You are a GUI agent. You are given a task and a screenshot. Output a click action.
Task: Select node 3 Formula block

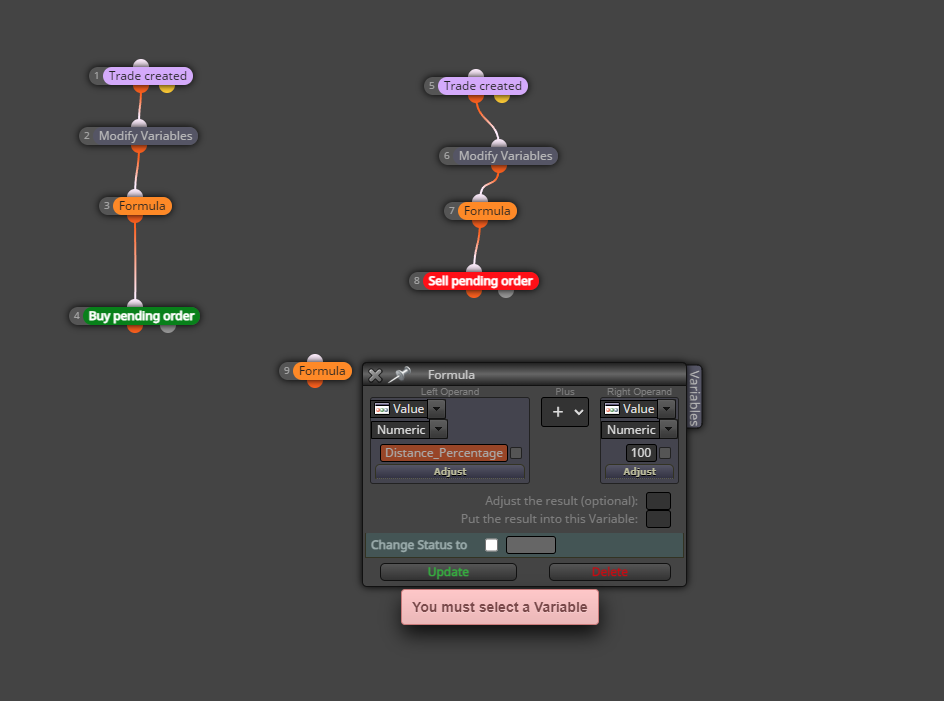[142, 206]
